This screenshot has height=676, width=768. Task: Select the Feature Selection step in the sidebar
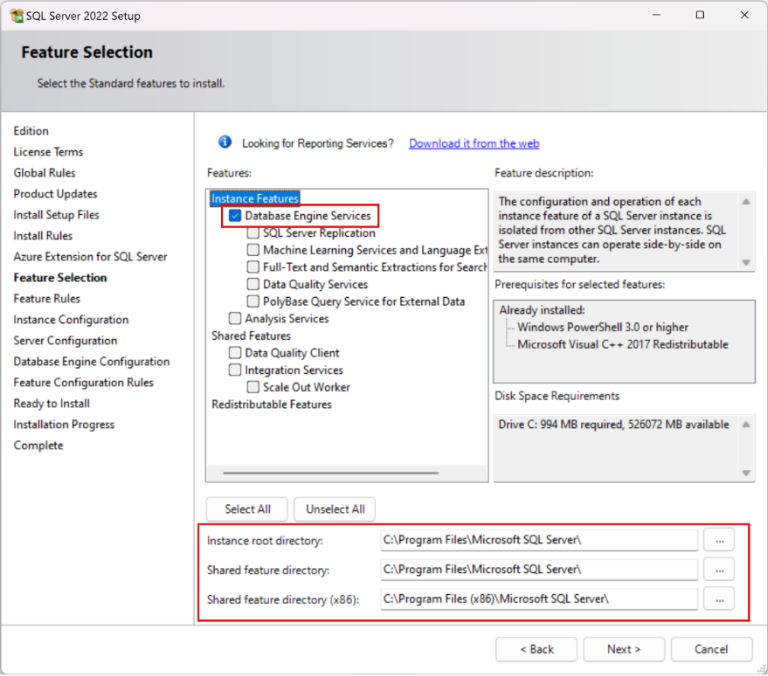coord(60,278)
